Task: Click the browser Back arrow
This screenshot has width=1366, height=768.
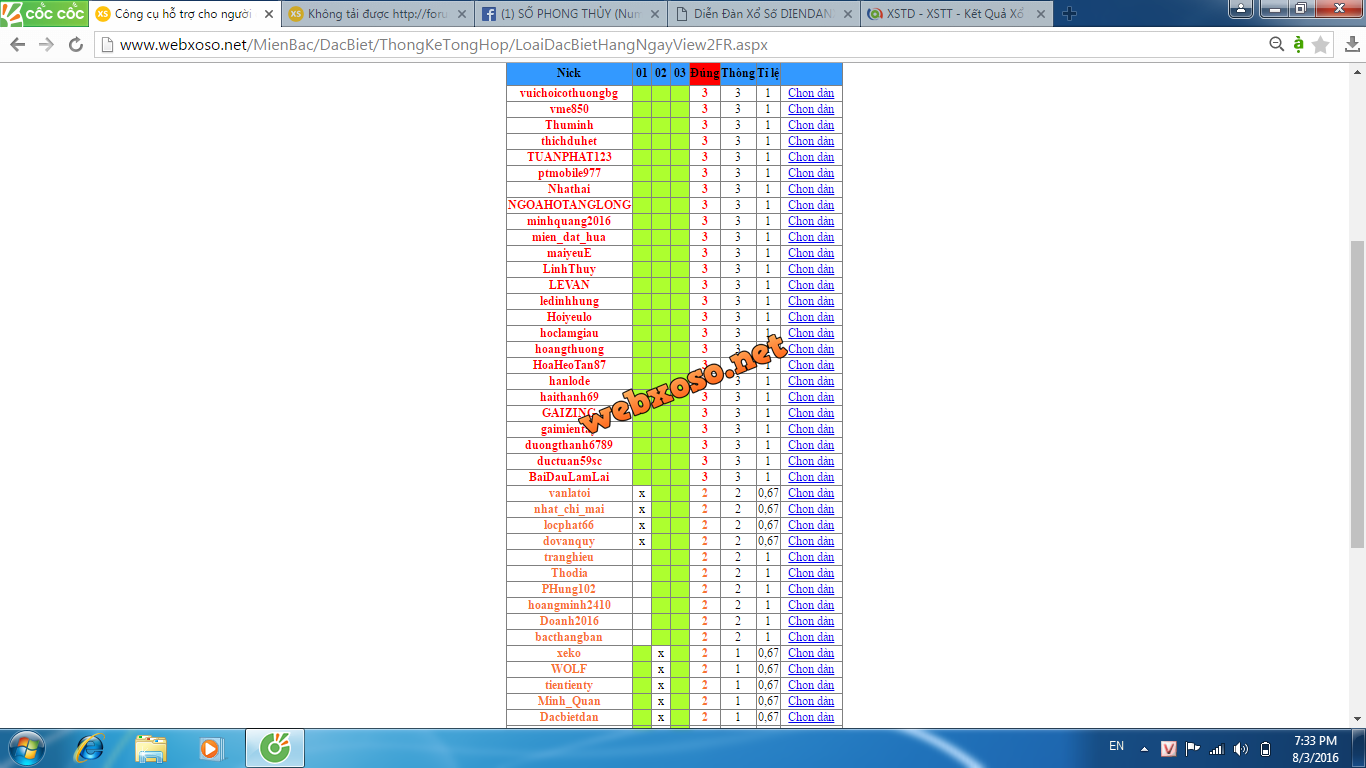Action: (18, 45)
